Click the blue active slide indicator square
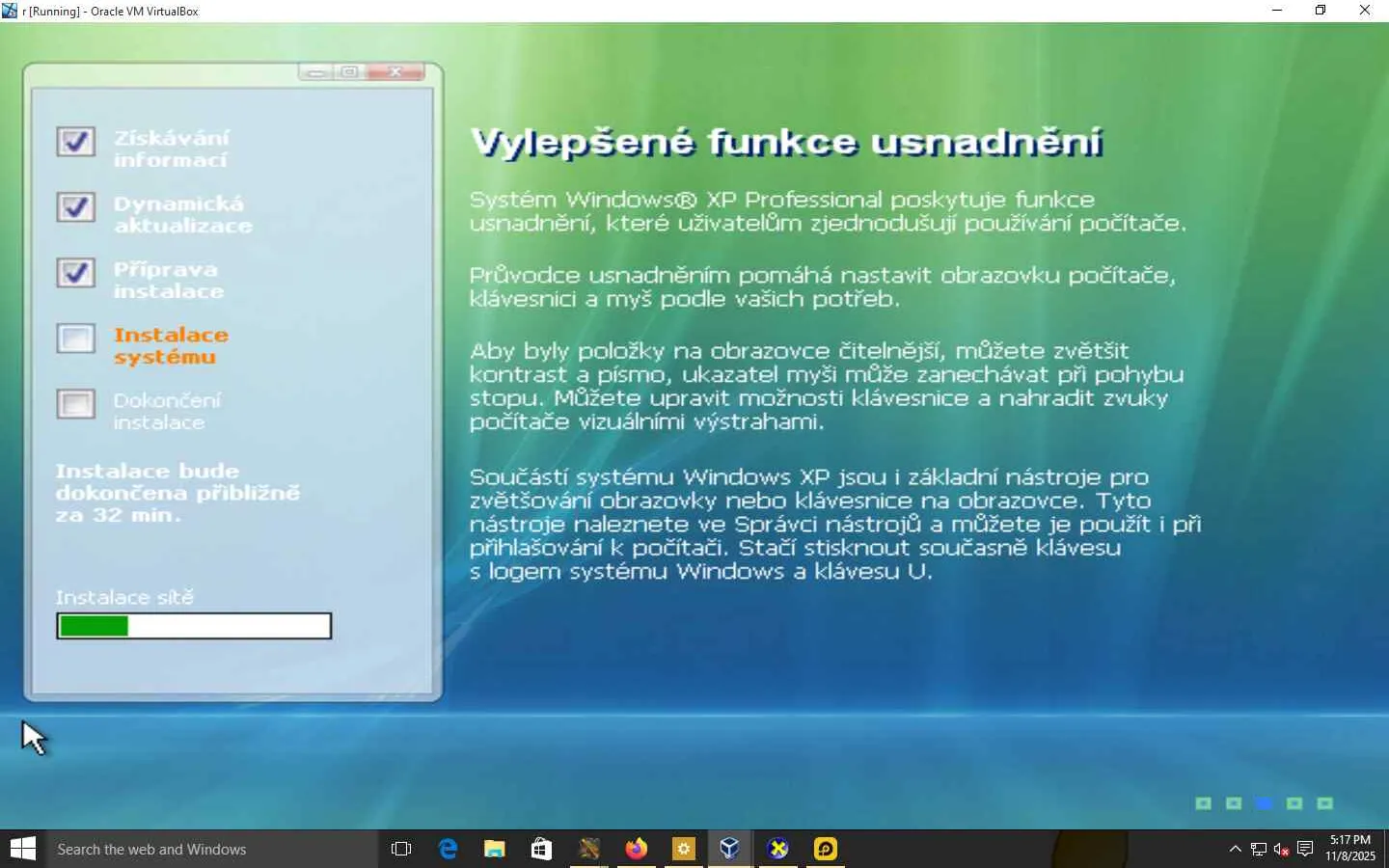 point(1264,803)
